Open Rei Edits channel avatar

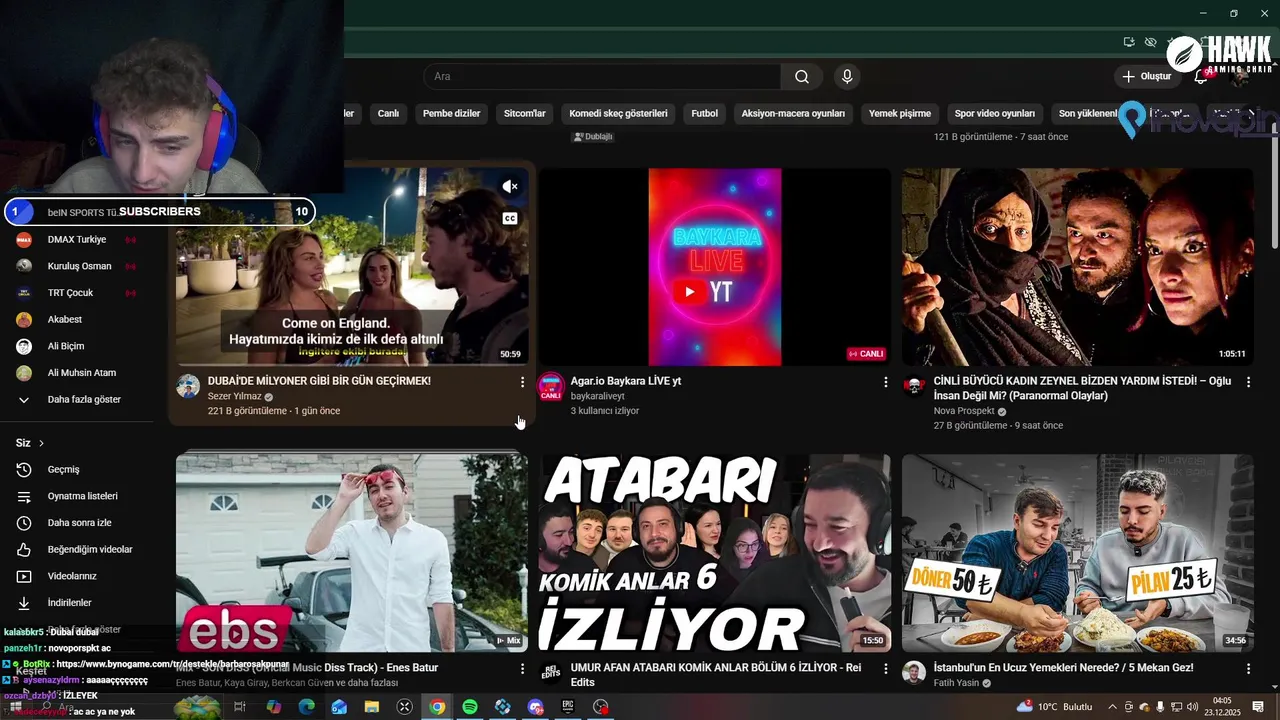pos(551,673)
